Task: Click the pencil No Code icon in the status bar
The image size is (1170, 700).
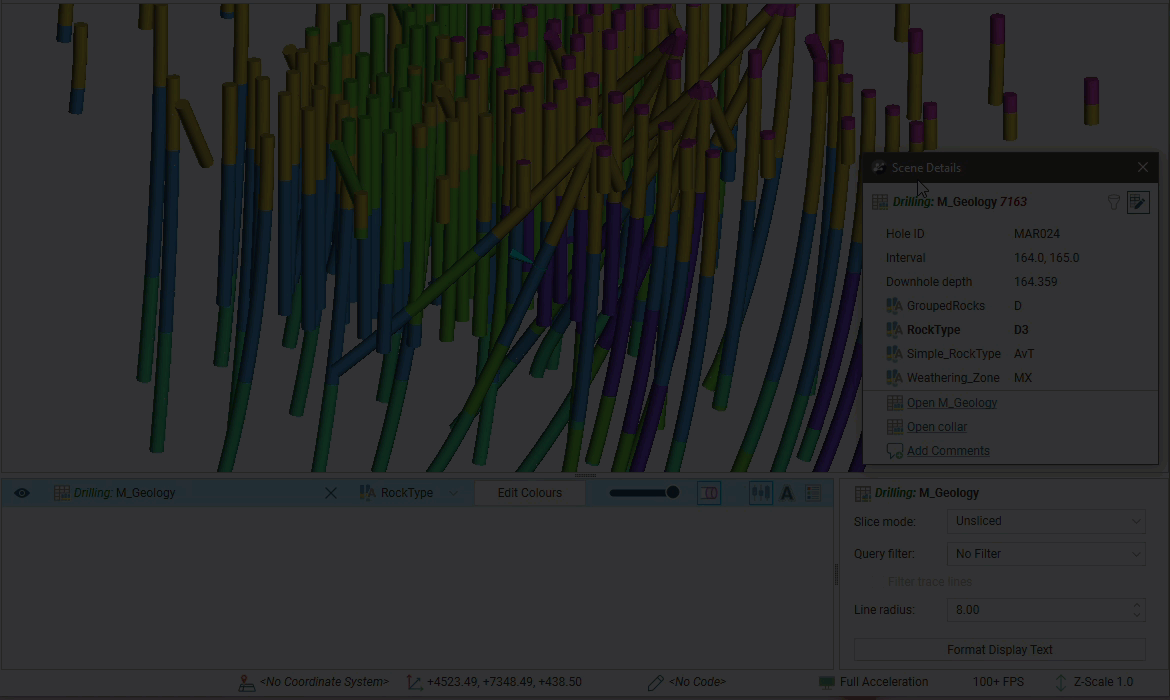Action: pyautogui.click(x=655, y=682)
